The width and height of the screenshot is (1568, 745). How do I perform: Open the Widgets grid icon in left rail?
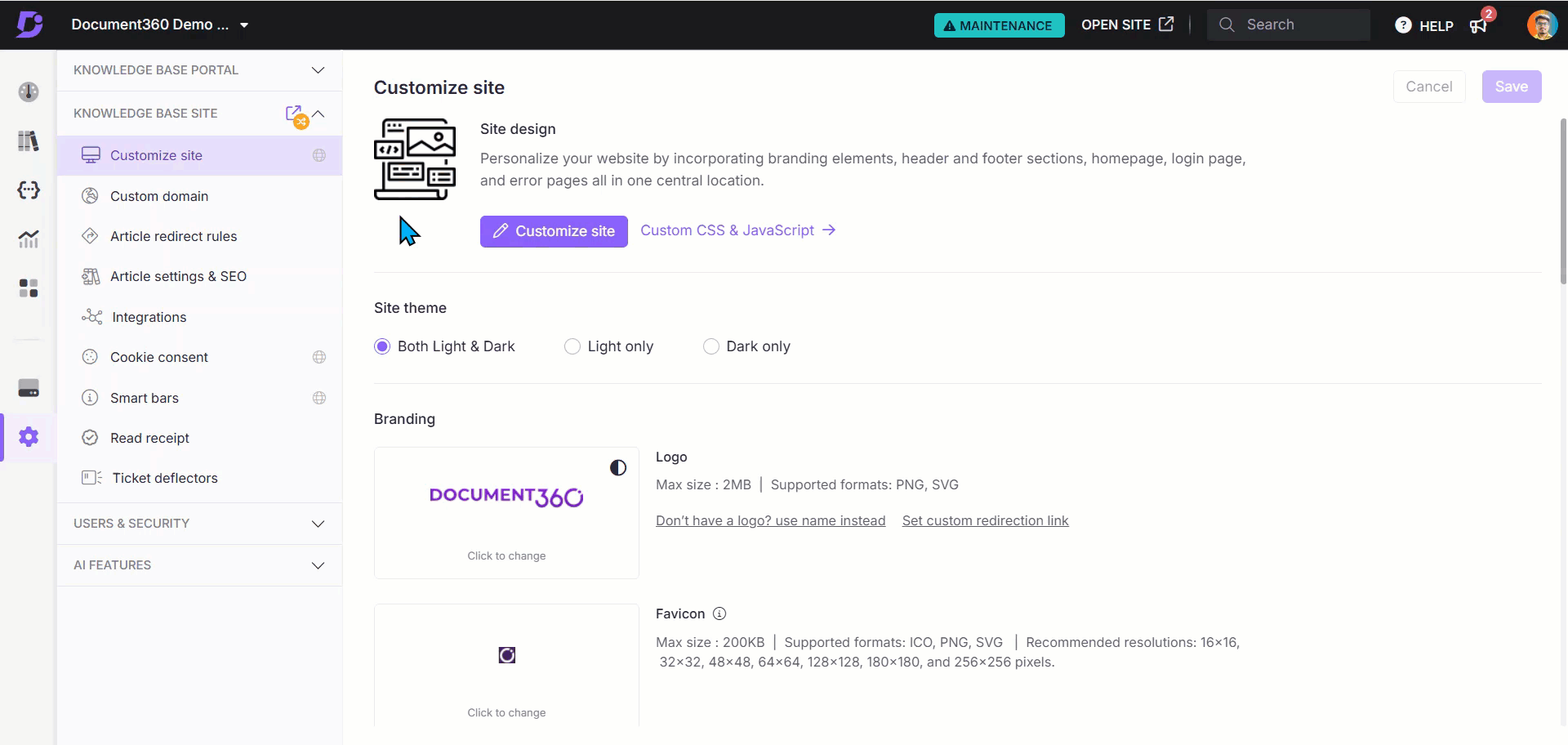tap(29, 288)
